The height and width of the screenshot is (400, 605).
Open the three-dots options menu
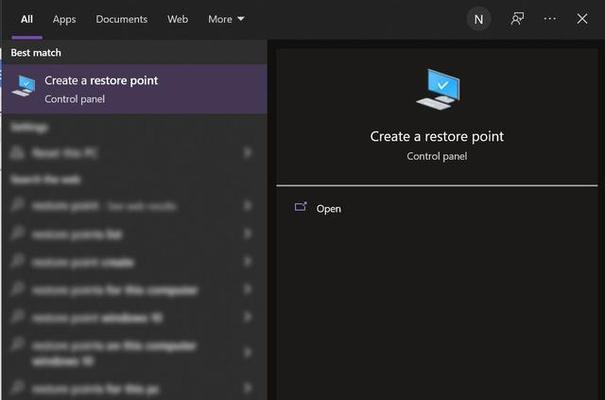[550, 19]
